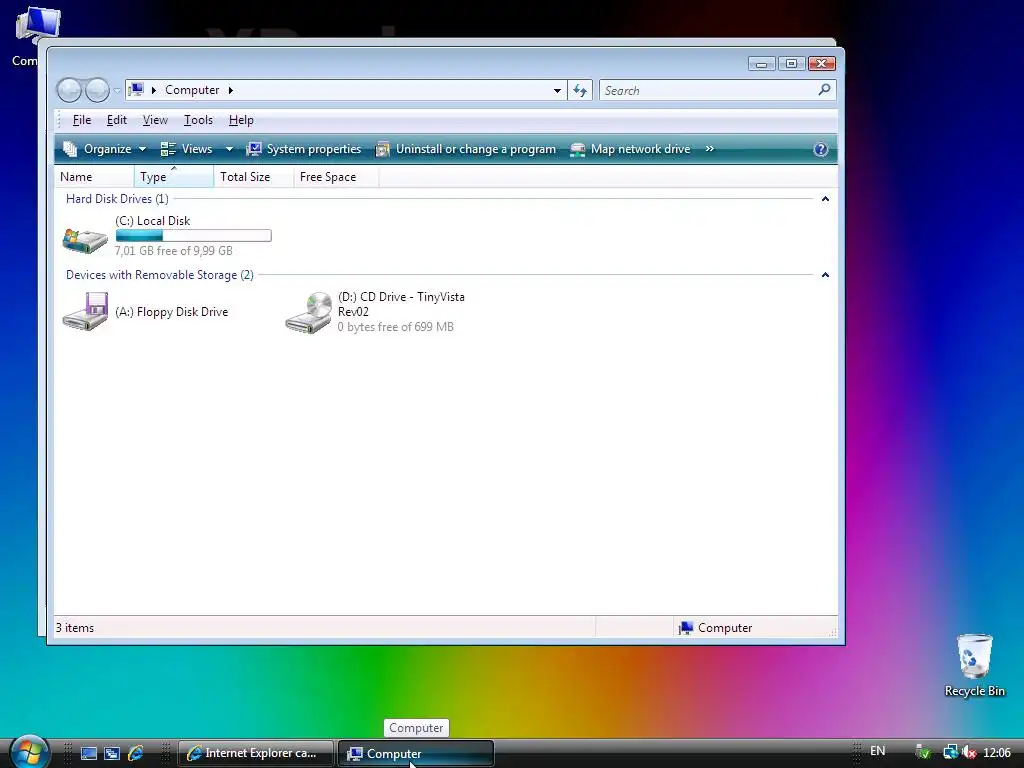This screenshot has width=1024, height=768.
Task: Open the Tools menu
Action: (x=198, y=120)
